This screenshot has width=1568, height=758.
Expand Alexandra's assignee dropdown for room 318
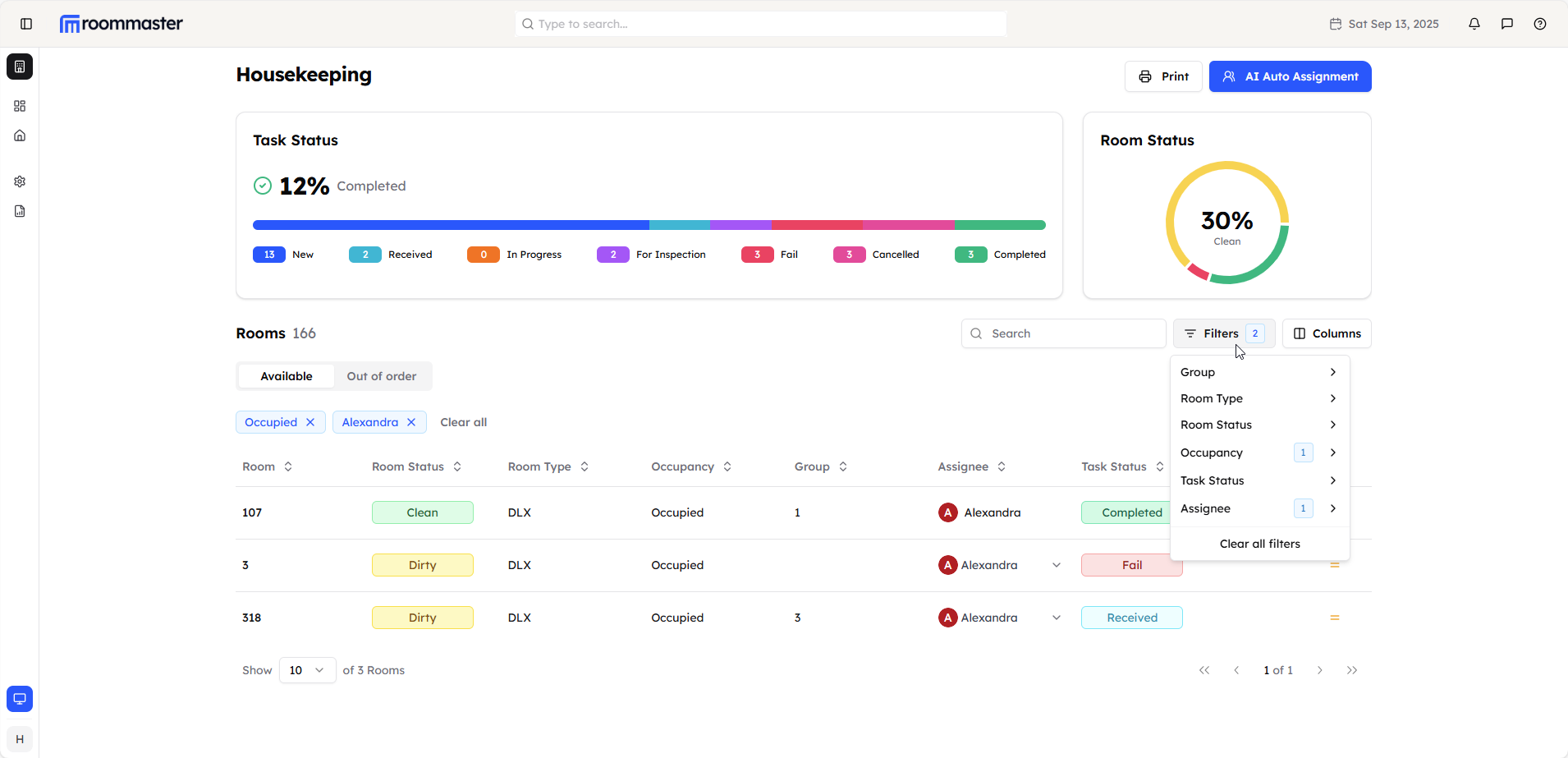click(1056, 617)
